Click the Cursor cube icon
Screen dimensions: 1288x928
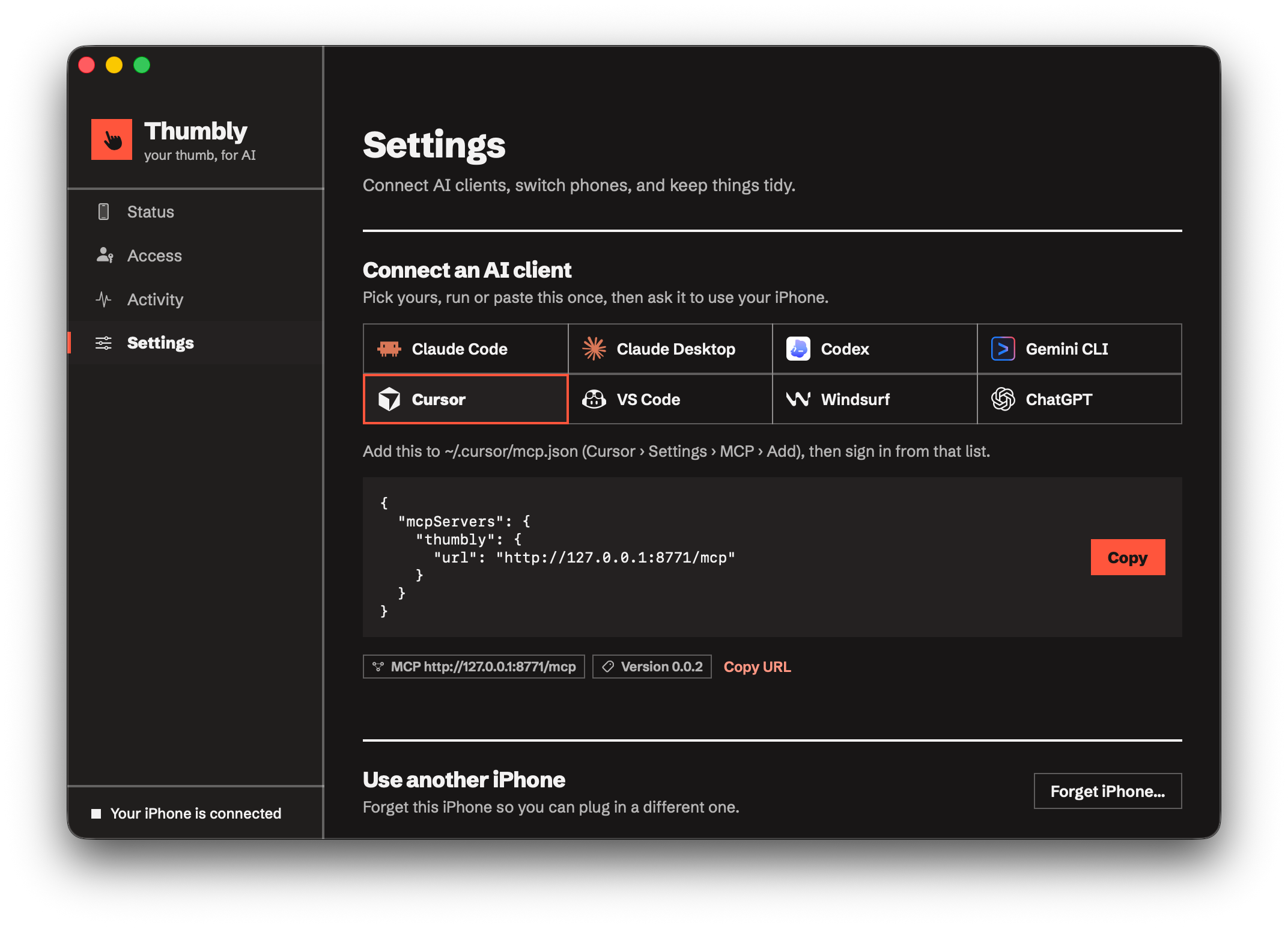(x=389, y=400)
